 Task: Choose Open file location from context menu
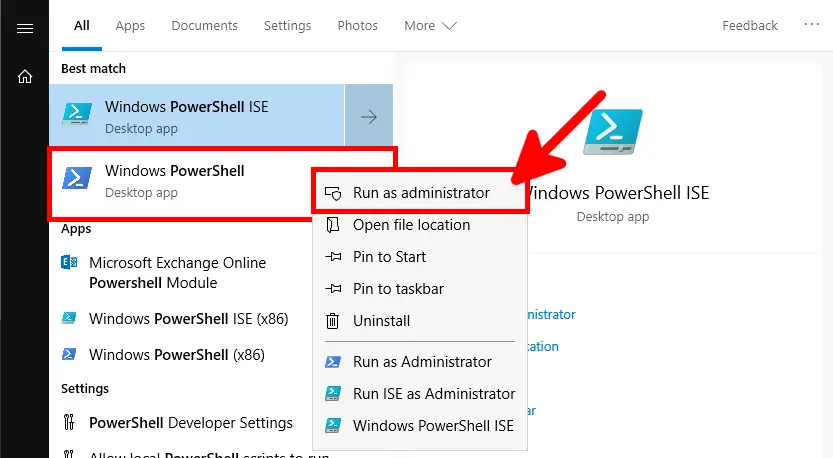(x=420, y=225)
